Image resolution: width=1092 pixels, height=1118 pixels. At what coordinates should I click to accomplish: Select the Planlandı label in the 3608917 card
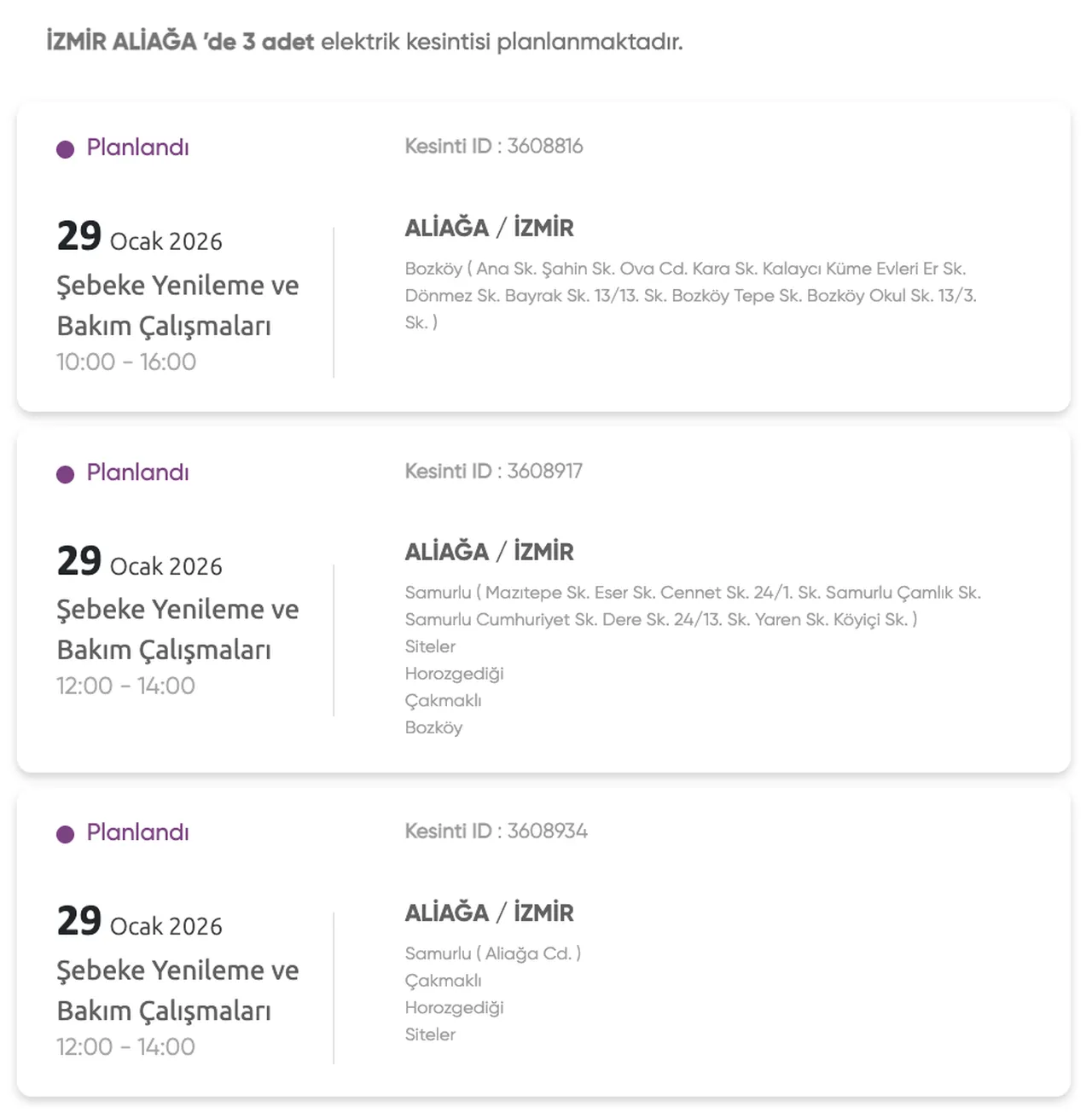click(137, 472)
